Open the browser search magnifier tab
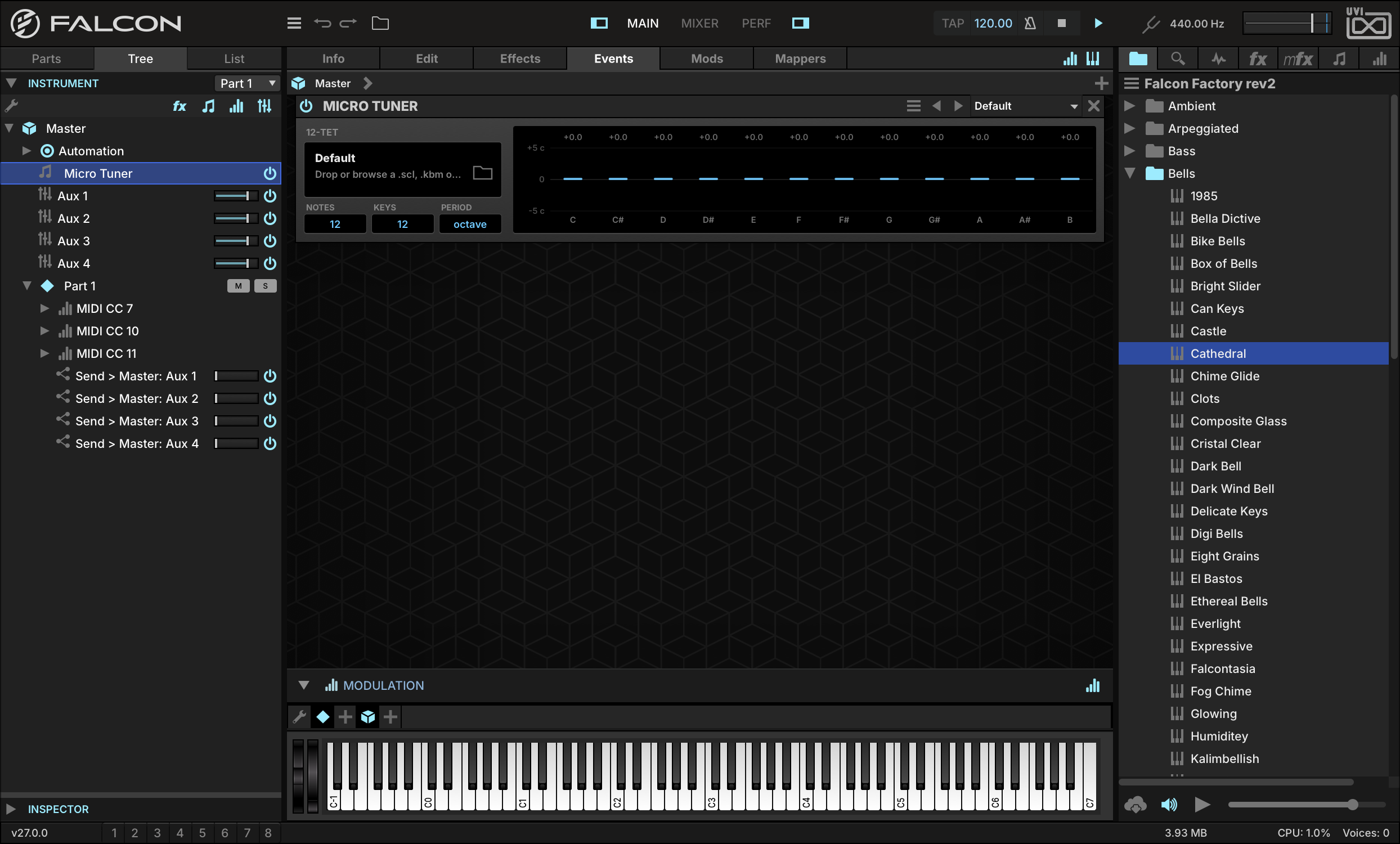The image size is (1400, 844). (1178, 59)
